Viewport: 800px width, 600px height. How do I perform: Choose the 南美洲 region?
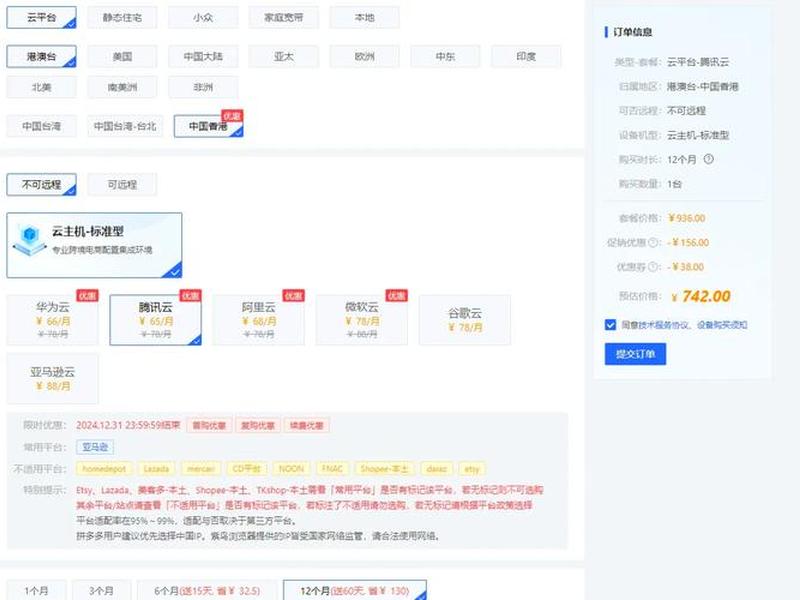click(122, 87)
